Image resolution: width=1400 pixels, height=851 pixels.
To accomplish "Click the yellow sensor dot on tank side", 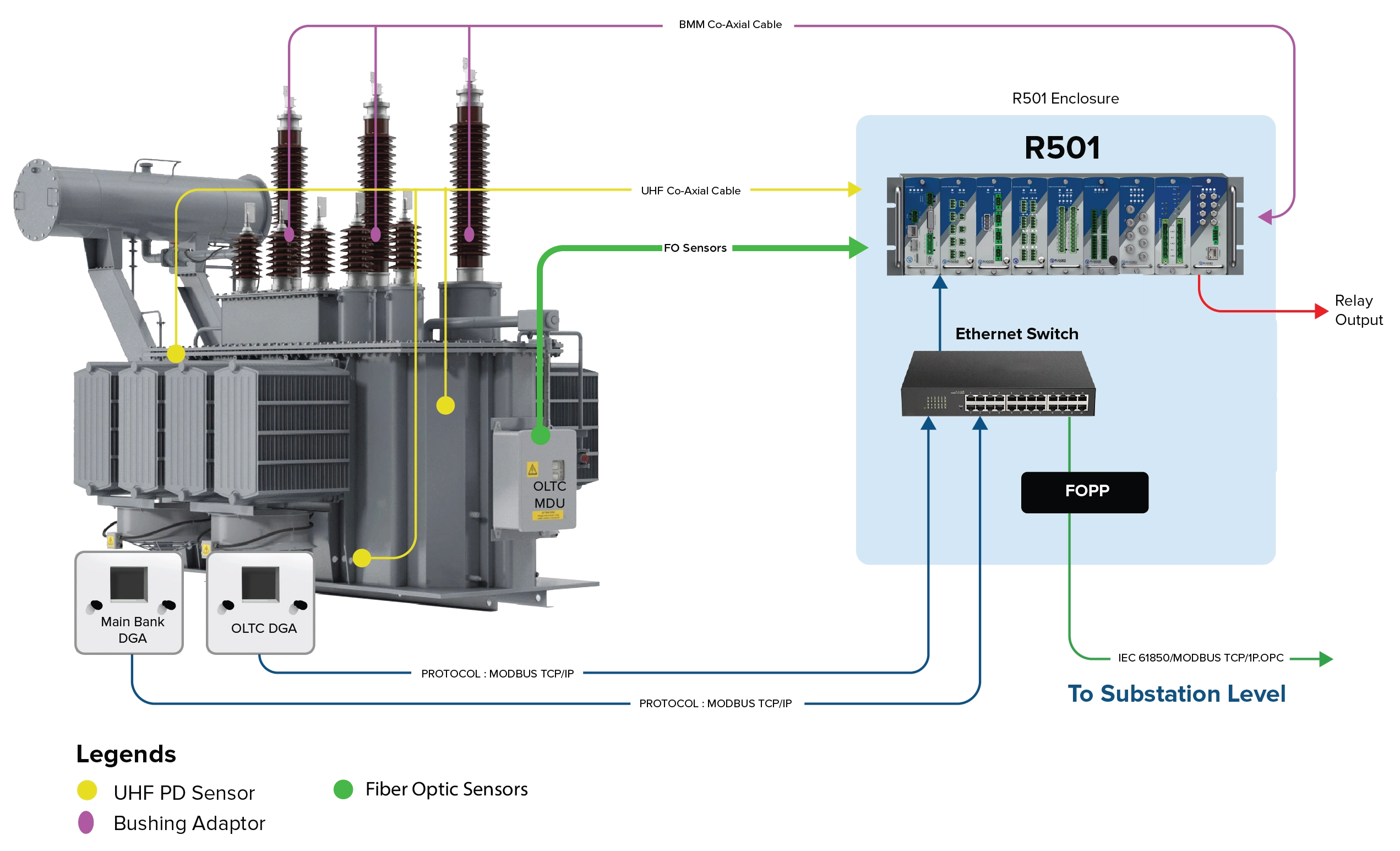I will point(445,405).
